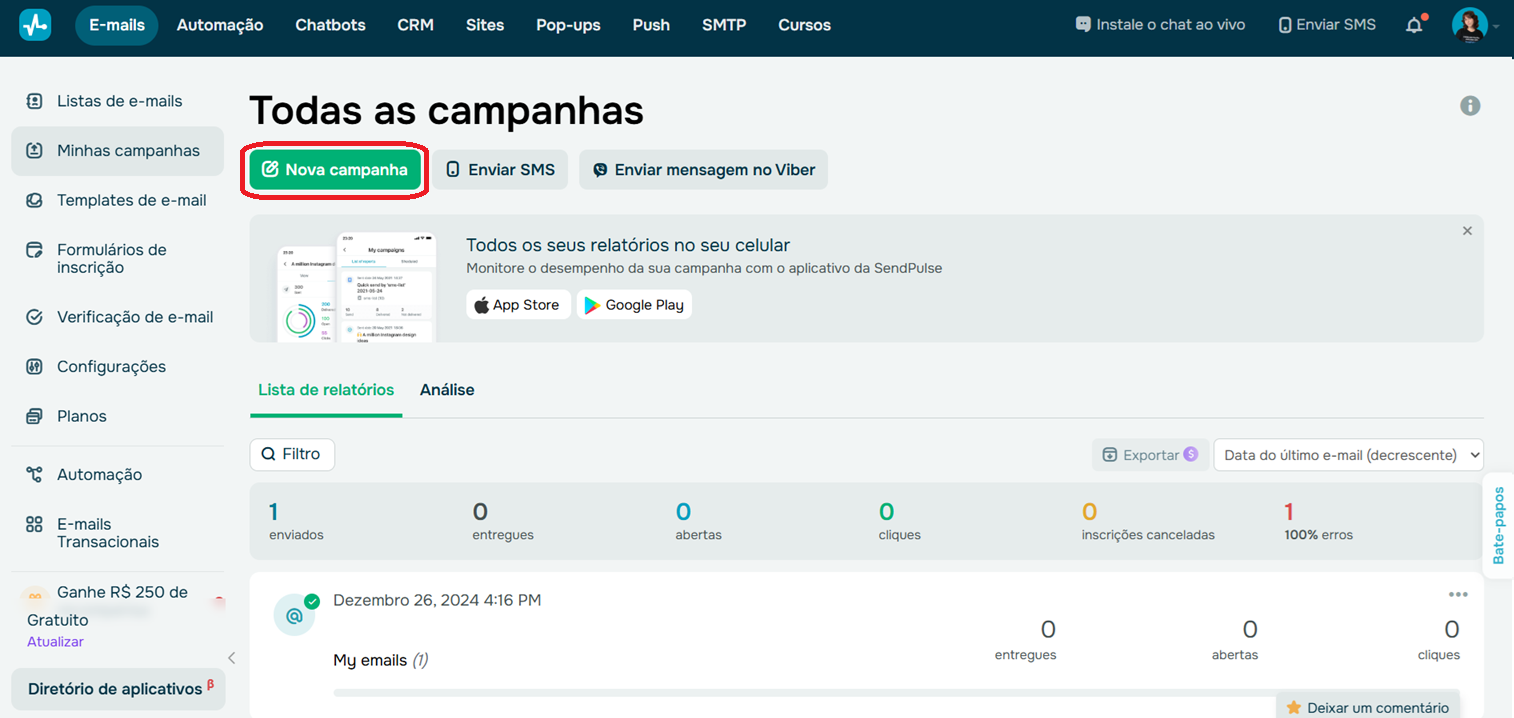This screenshot has width=1514, height=718.
Task: Open campaign options three-dot menu
Action: [1458, 594]
